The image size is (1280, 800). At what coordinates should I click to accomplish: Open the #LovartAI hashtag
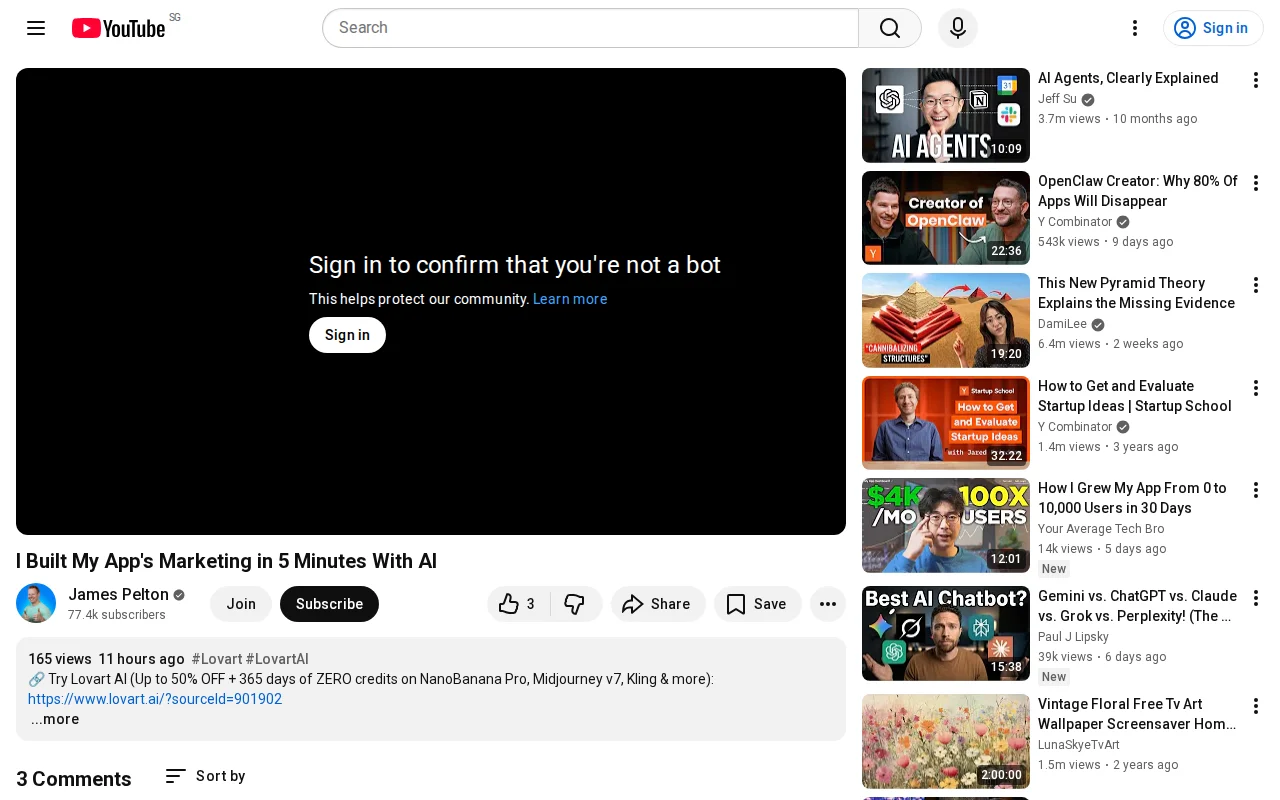tap(277, 659)
